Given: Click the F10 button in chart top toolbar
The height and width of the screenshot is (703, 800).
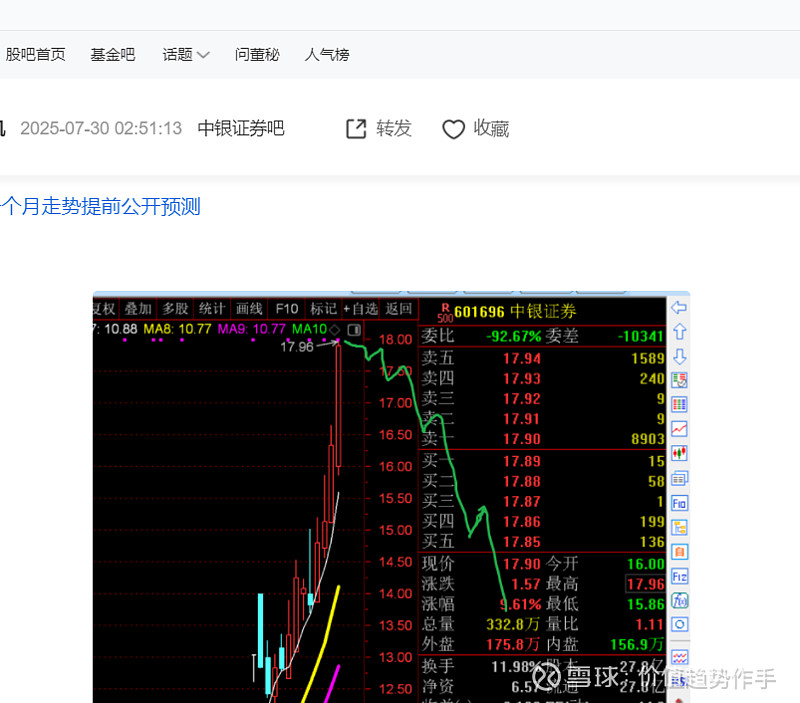Looking at the screenshot, I should coord(287,309).
